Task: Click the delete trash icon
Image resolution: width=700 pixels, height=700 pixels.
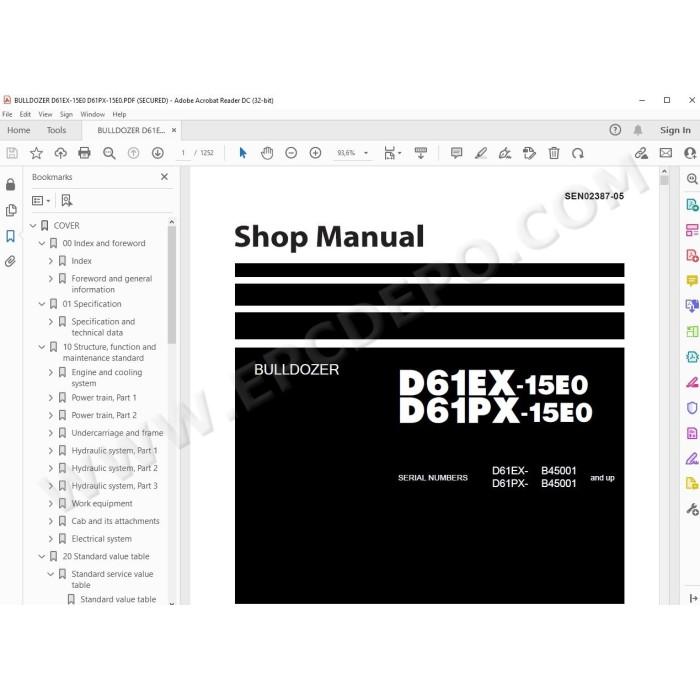Action: [554, 153]
